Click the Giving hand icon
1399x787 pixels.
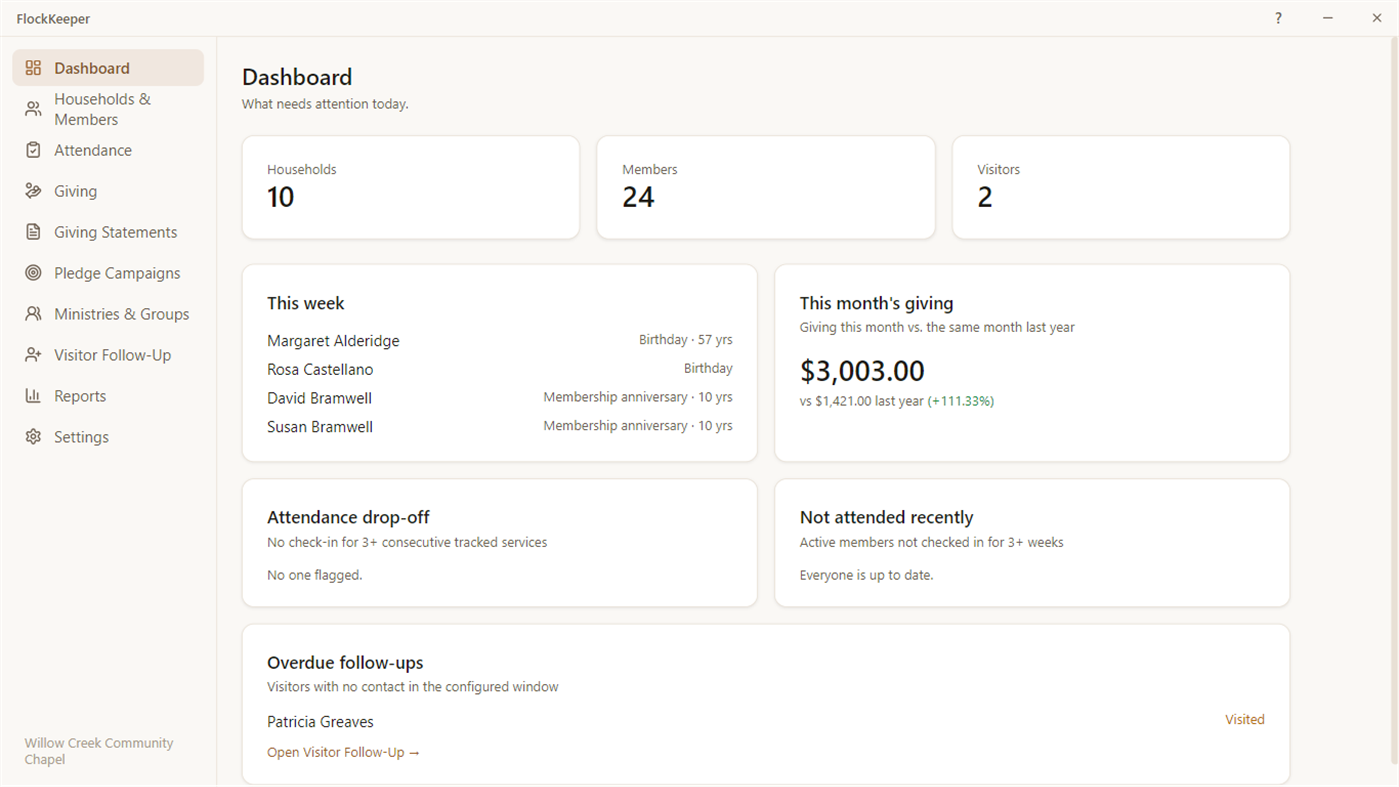33,191
